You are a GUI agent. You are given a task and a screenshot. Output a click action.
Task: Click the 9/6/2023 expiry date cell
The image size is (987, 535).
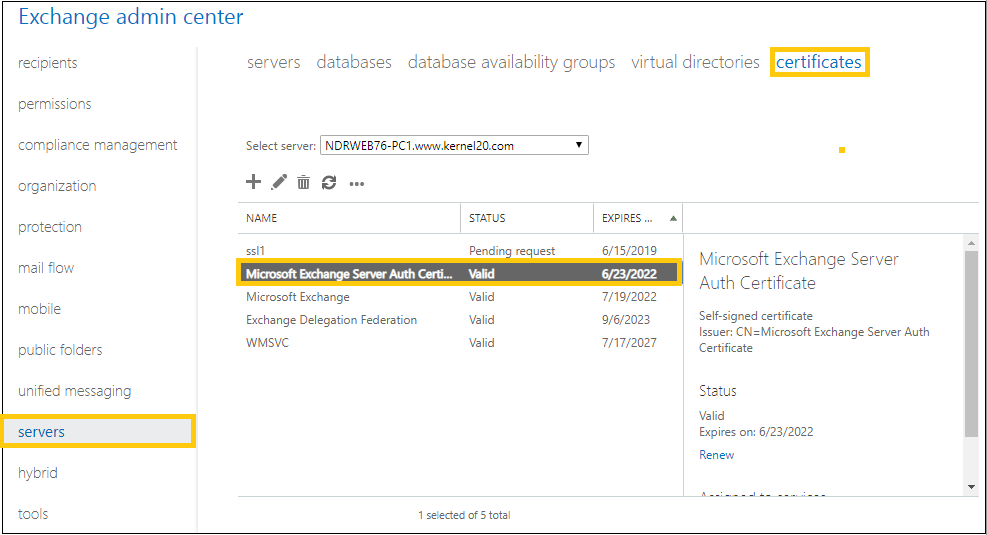pos(626,320)
